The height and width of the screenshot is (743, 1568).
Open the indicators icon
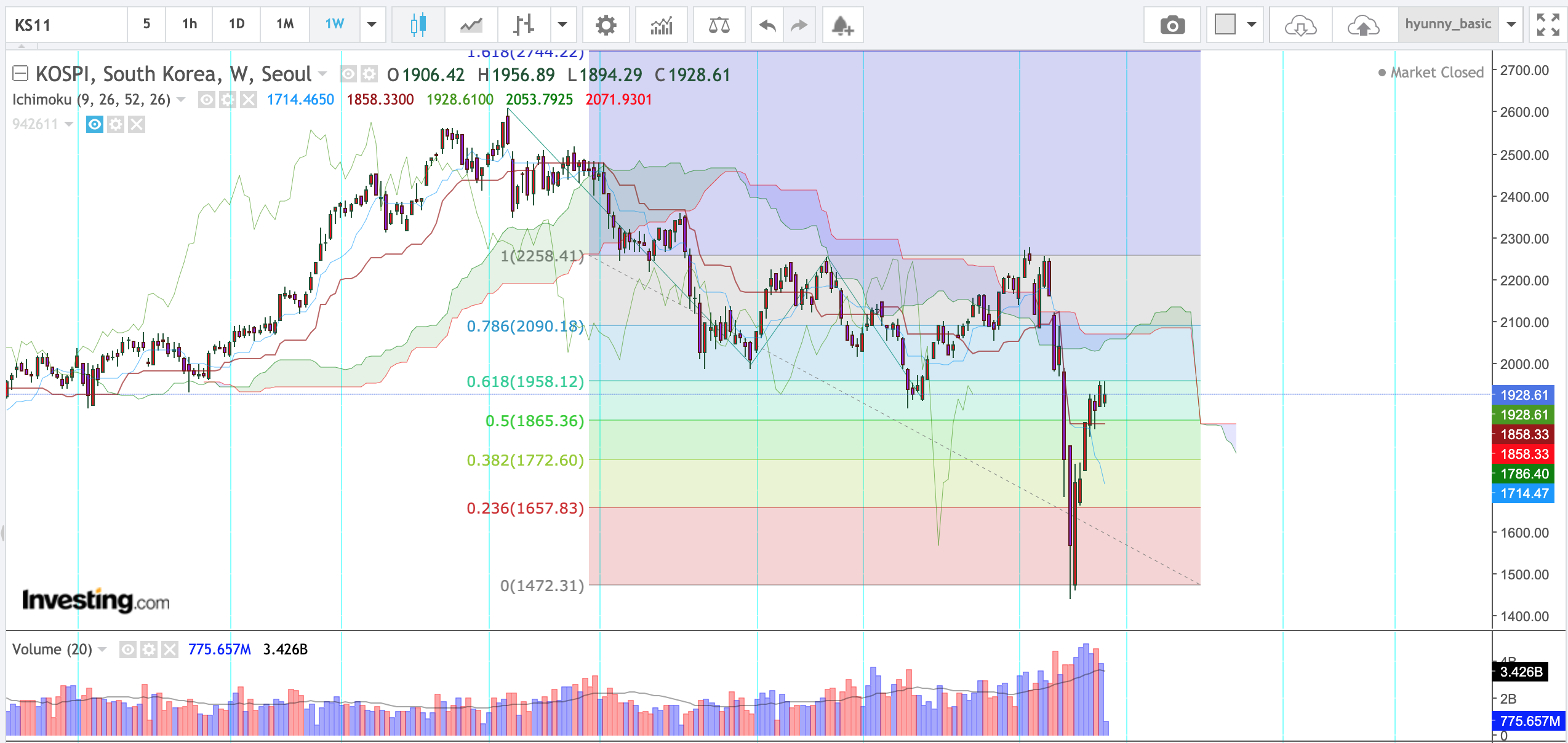point(662,25)
